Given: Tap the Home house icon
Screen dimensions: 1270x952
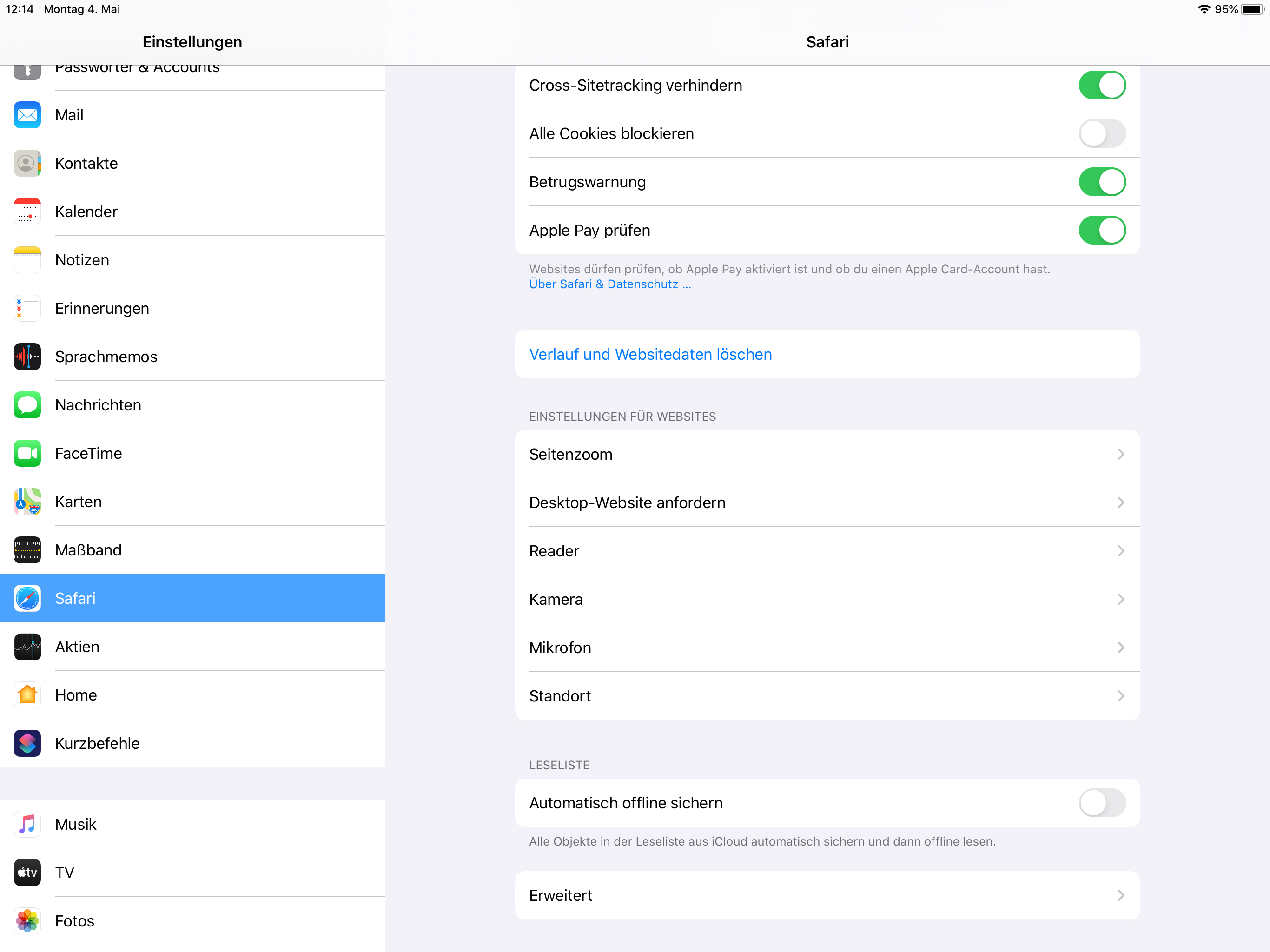Looking at the screenshot, I should 27,695.
